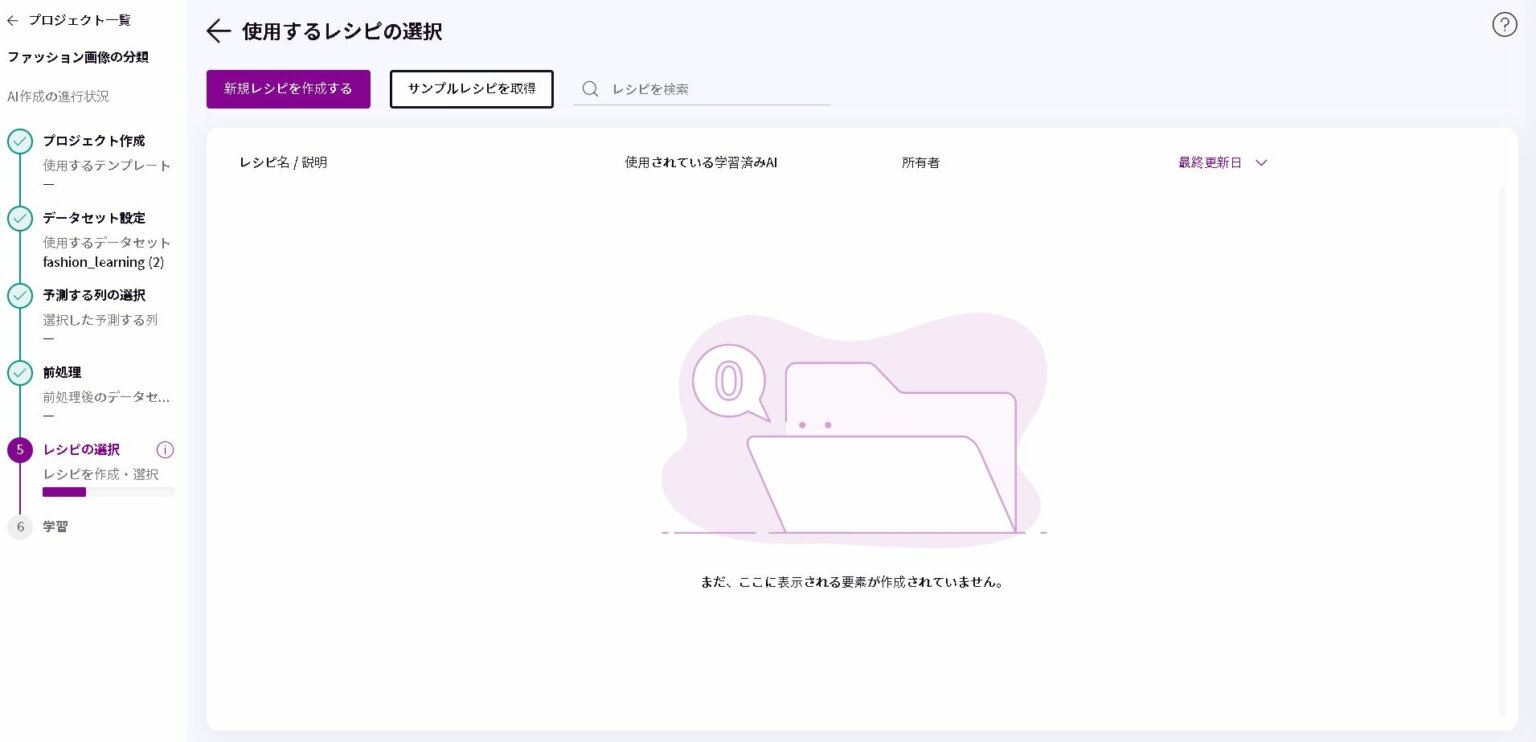Sort by 最終更新日 column header
Screen dimensions: 1536x742
(x=1209, y=163)
